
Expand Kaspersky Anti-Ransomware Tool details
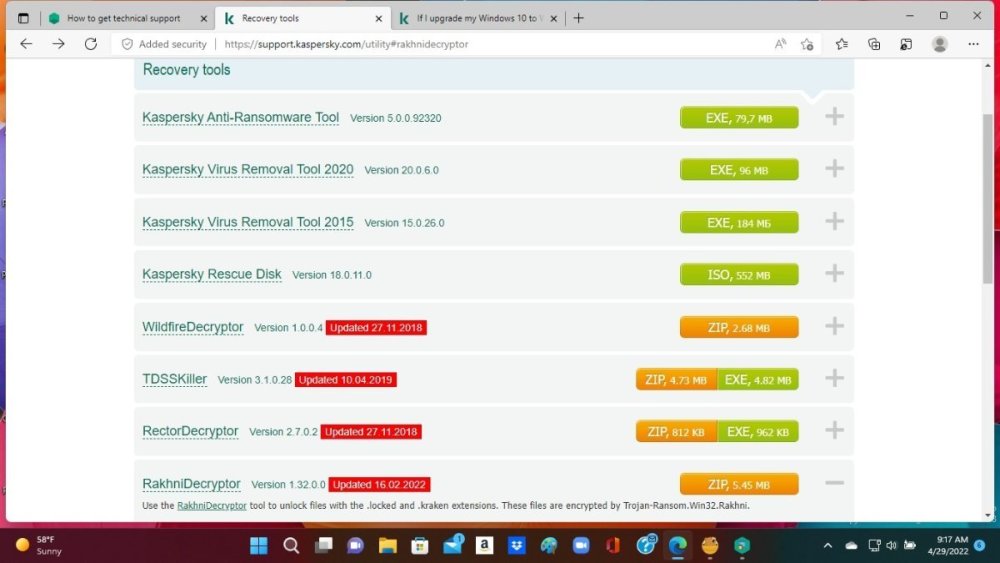[834, 117]
